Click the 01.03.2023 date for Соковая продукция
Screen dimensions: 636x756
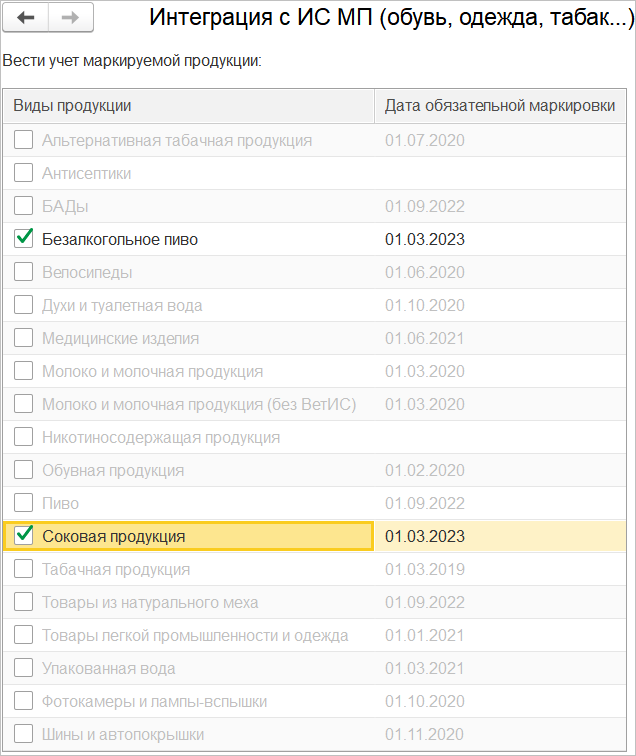[x=425, y=536]
